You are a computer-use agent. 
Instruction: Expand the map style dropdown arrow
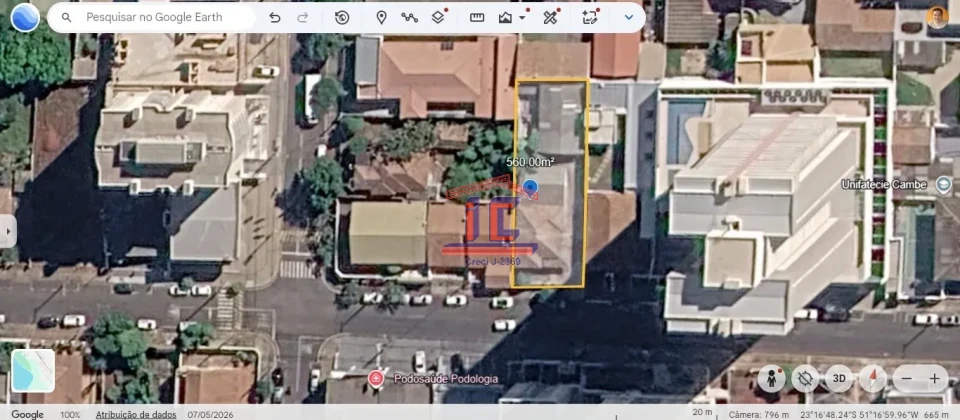(522, 17)
